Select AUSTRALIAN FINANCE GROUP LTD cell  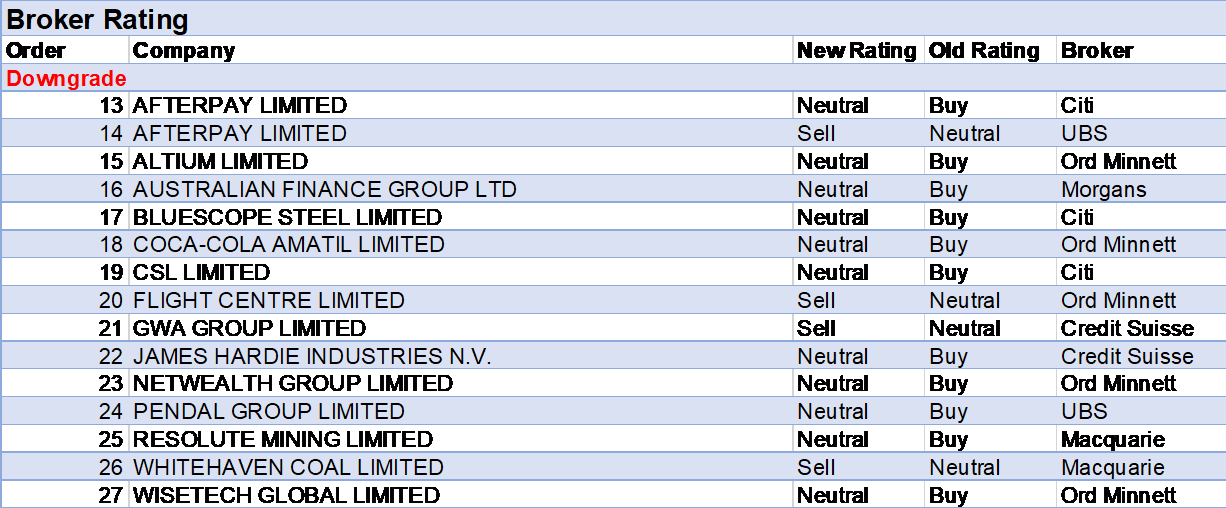pos(325,190)
